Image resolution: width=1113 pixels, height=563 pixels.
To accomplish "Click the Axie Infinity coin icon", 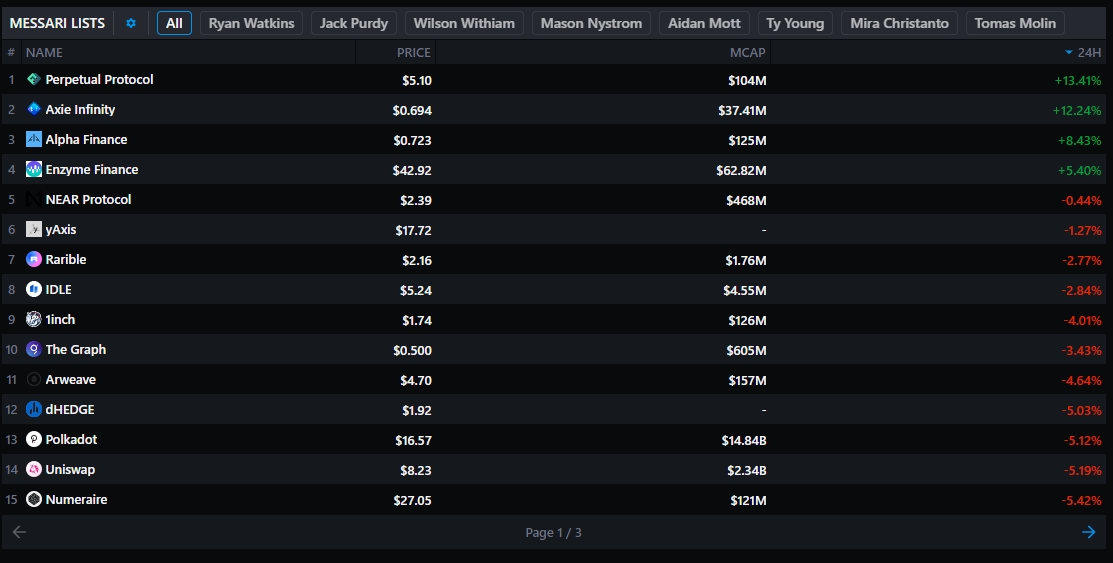I will pyautogui.click(x=33, y=109).
